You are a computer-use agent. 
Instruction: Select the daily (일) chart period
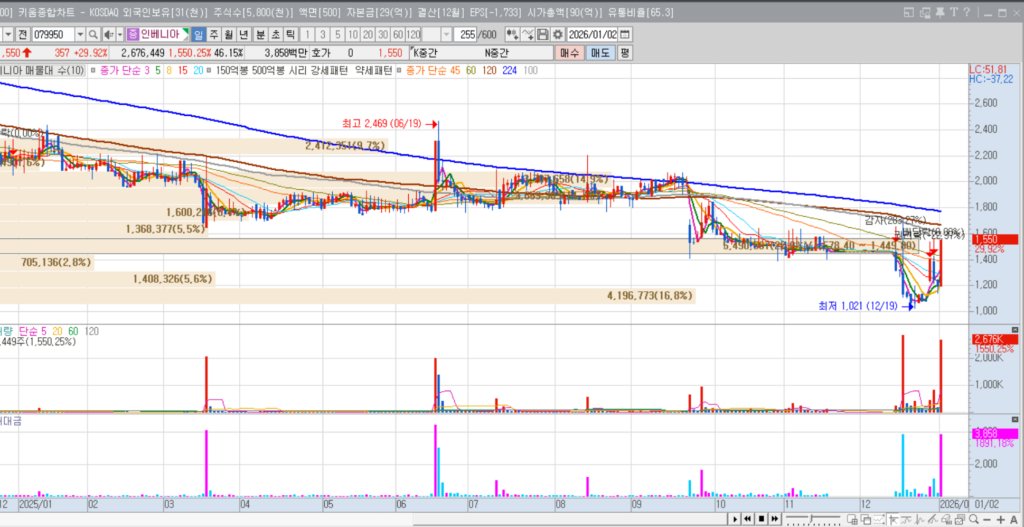(199, 34)
